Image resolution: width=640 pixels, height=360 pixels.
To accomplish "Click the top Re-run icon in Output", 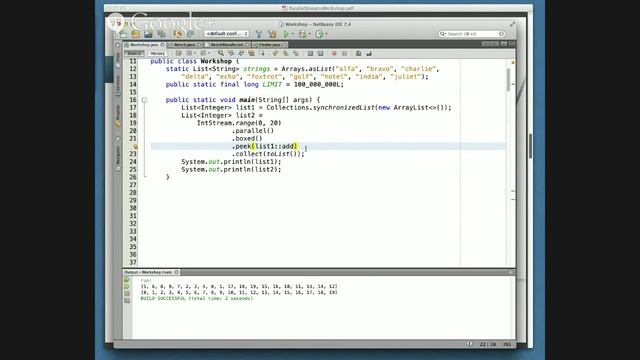I will [x=127, y=280].
